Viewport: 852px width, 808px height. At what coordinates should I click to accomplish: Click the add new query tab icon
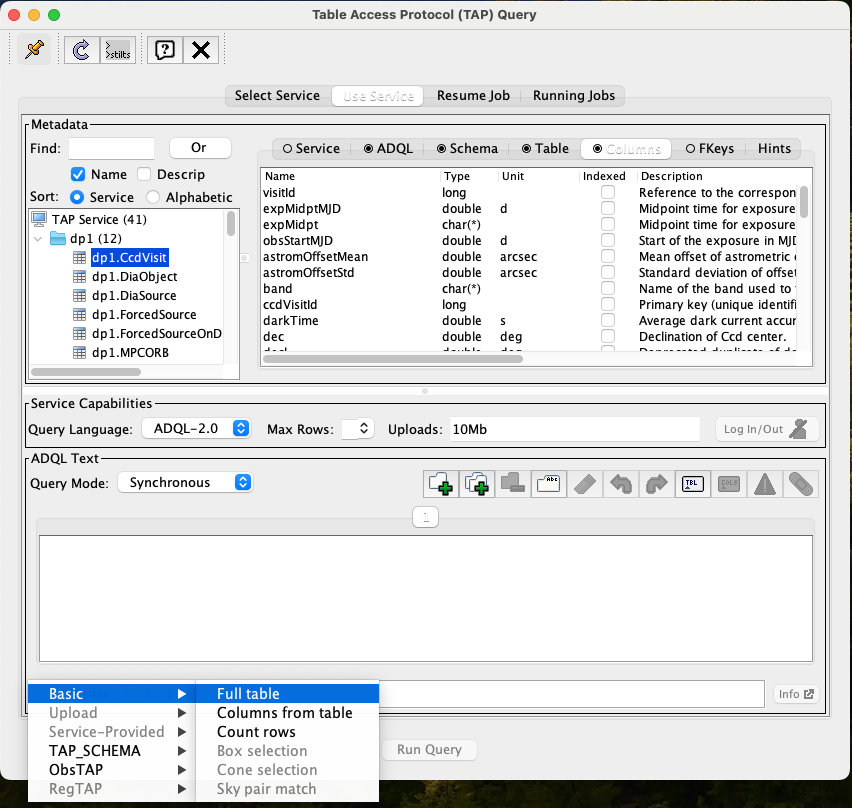pyautogui.click(x=440, y=483)
